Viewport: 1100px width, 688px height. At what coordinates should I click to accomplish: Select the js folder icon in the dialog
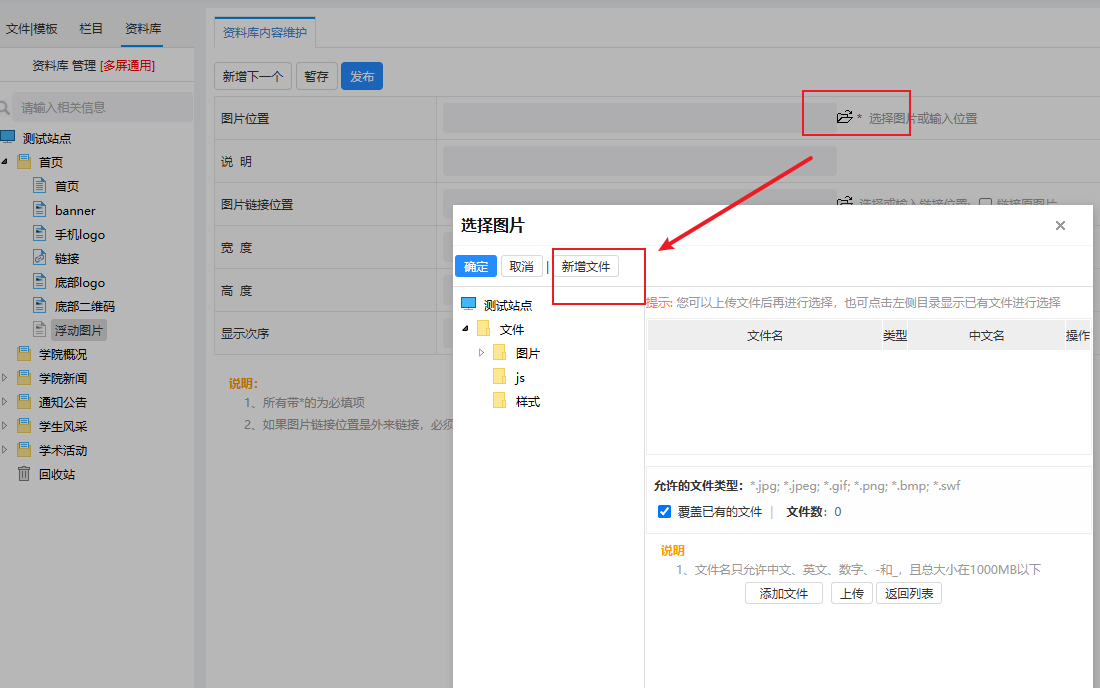pyautogui.click(x=499, y=377)
